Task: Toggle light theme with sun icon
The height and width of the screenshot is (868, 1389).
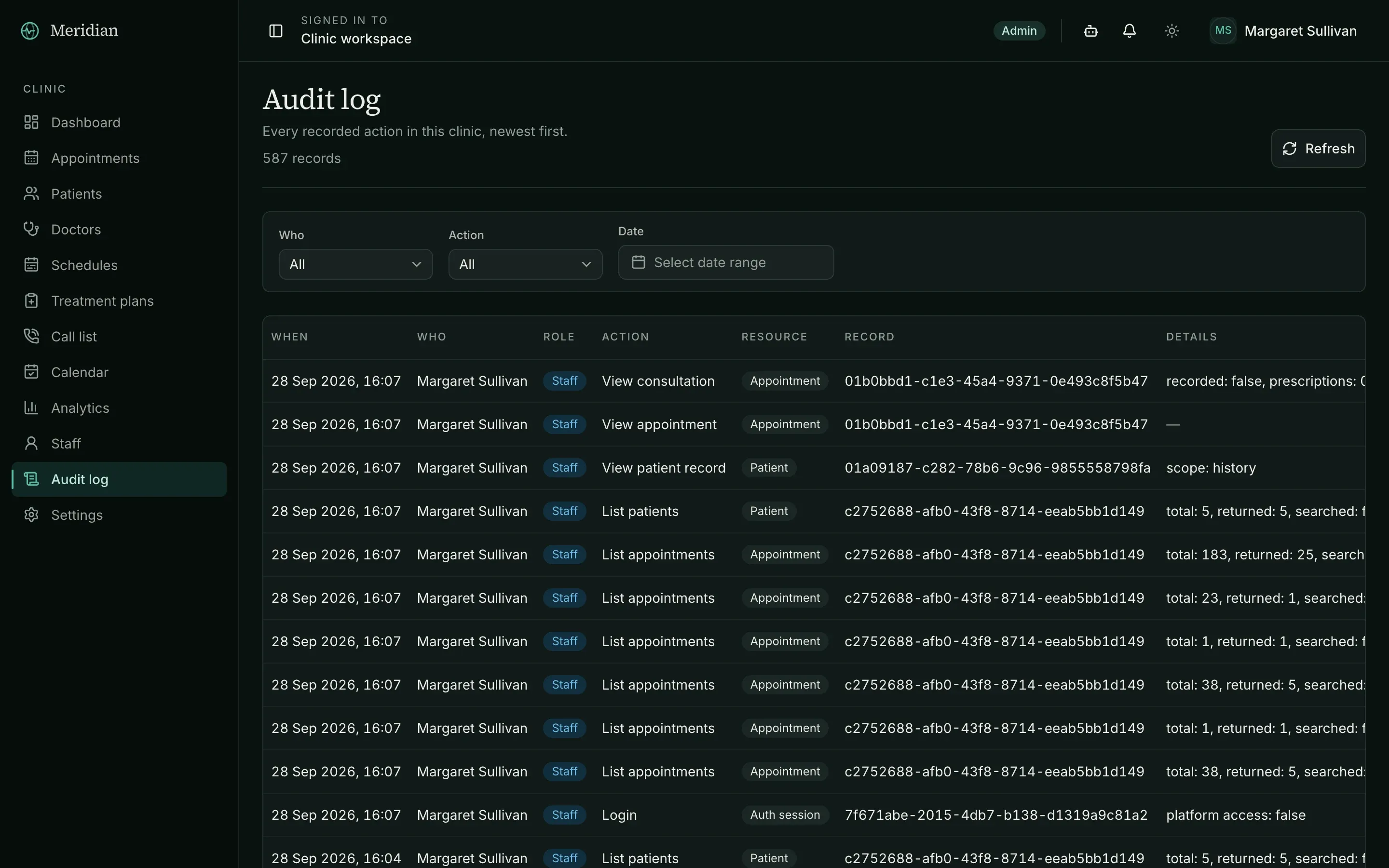Action: pos(1171,31)
